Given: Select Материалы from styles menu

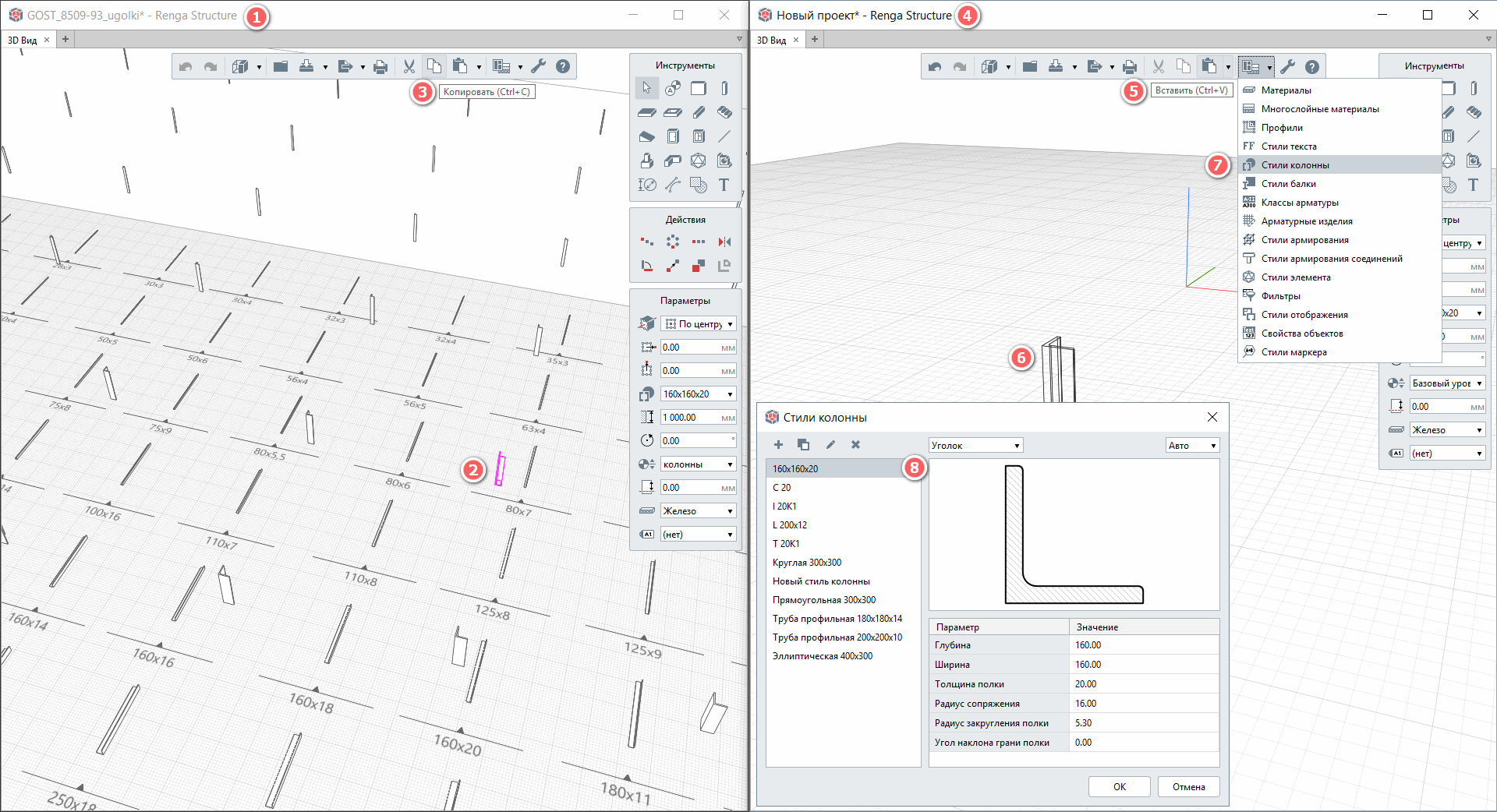Looking at the screenshot, I should 1340,90.
